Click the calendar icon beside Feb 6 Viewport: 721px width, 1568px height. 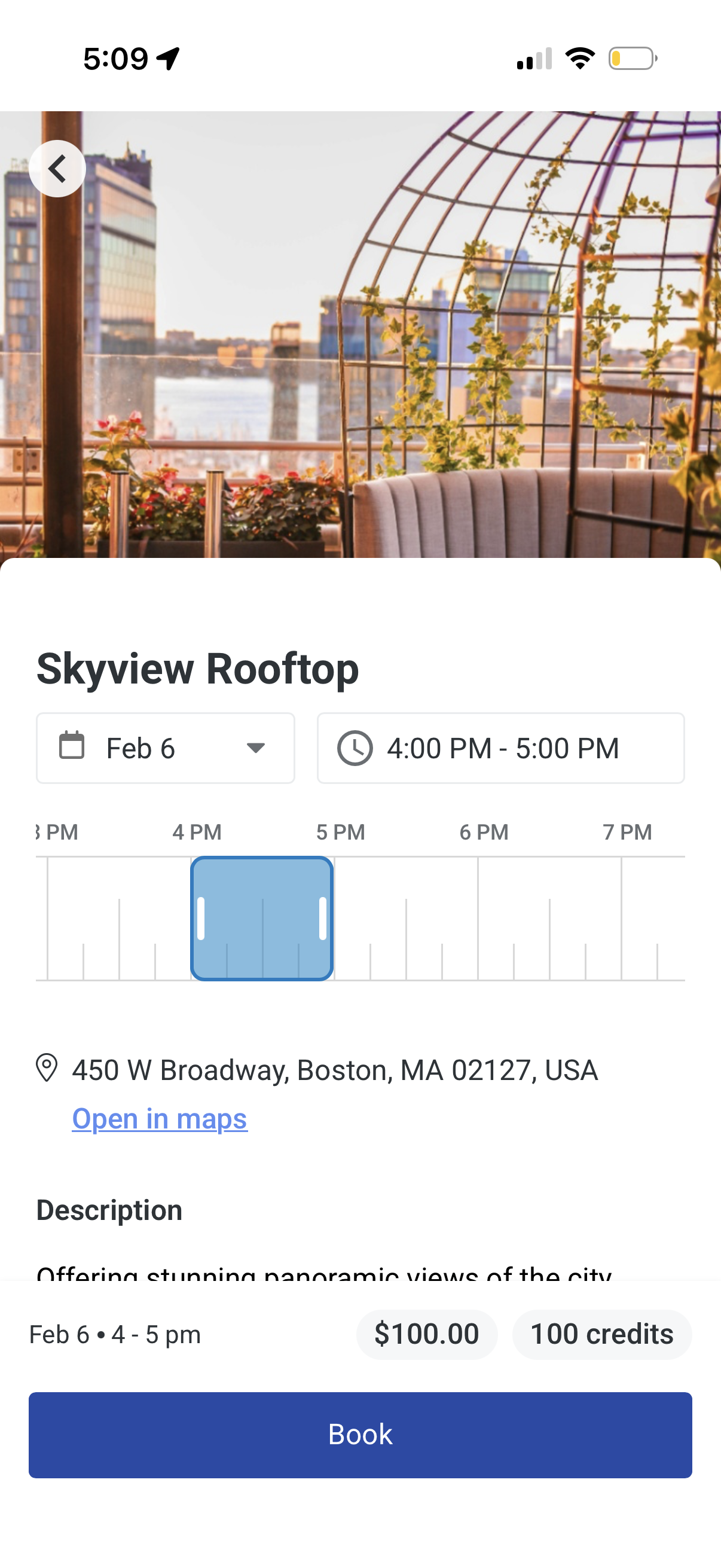pyautogui.click(x=72, y=746)
